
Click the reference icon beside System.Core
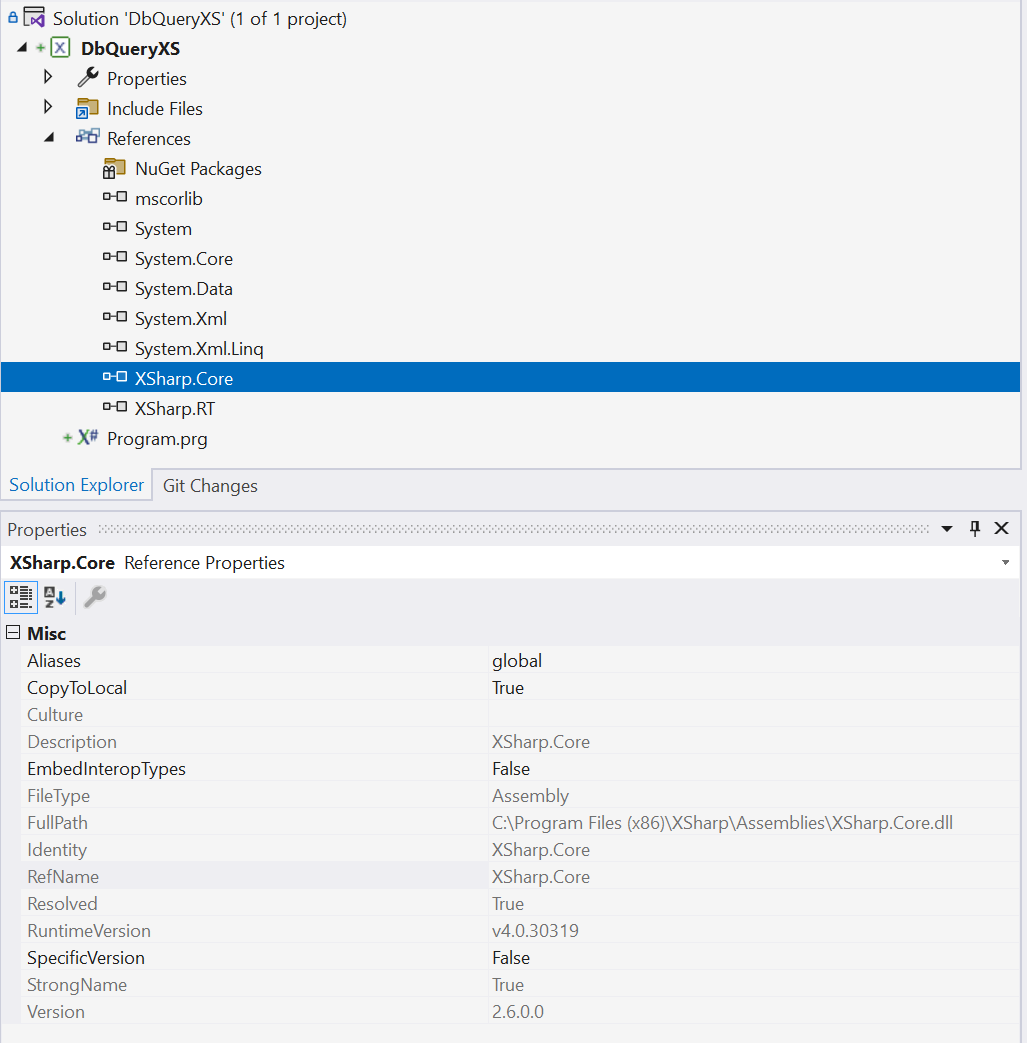point(114,257)
